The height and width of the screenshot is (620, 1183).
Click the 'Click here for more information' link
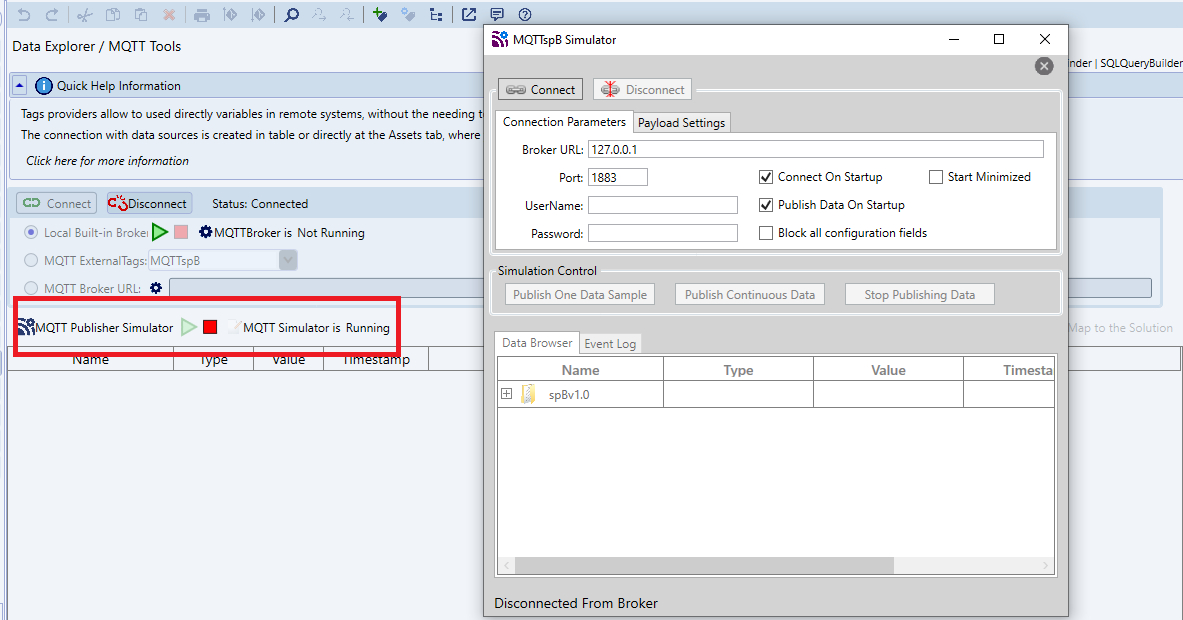[107, 161]
